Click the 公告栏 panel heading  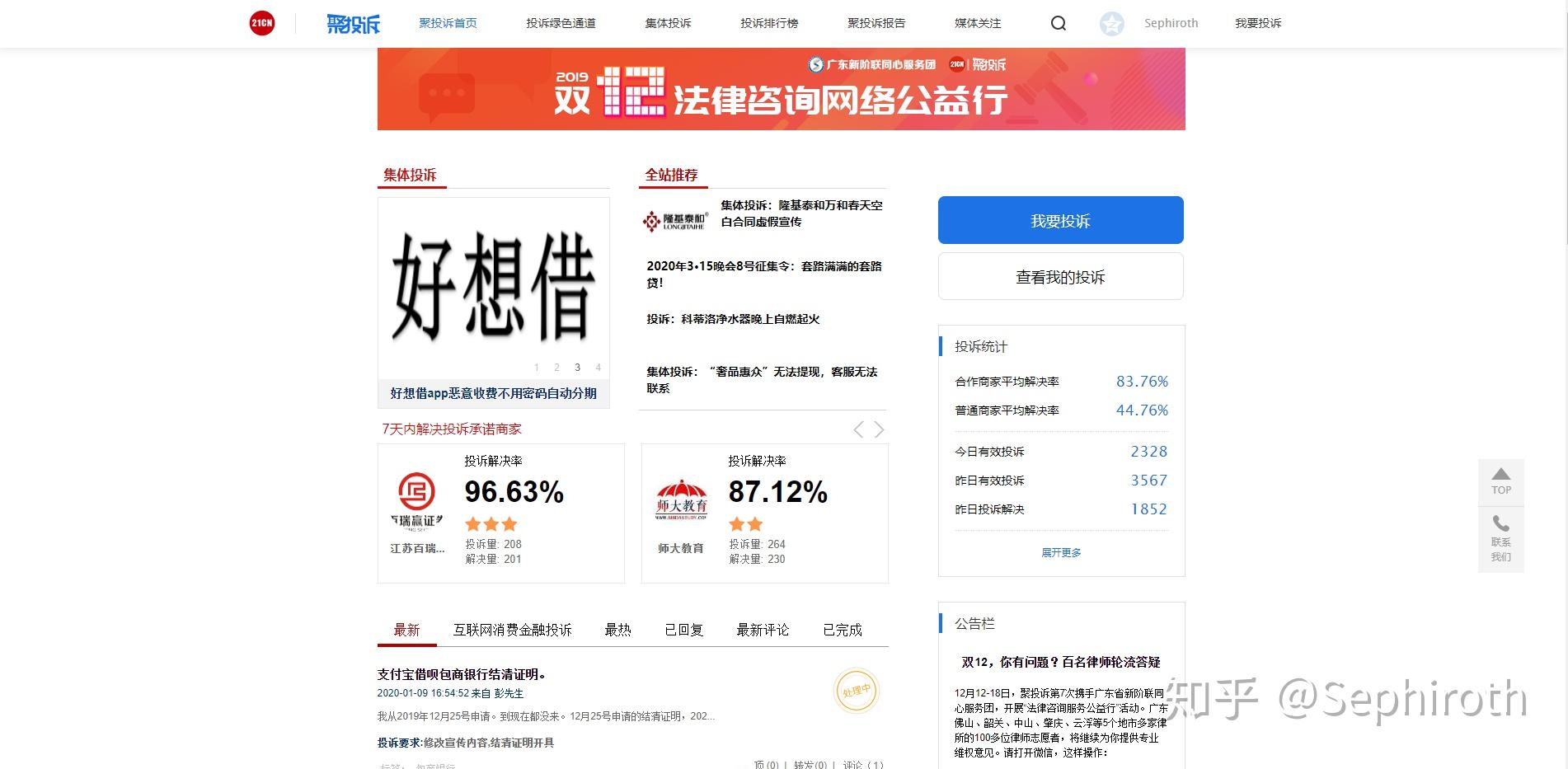974,624
